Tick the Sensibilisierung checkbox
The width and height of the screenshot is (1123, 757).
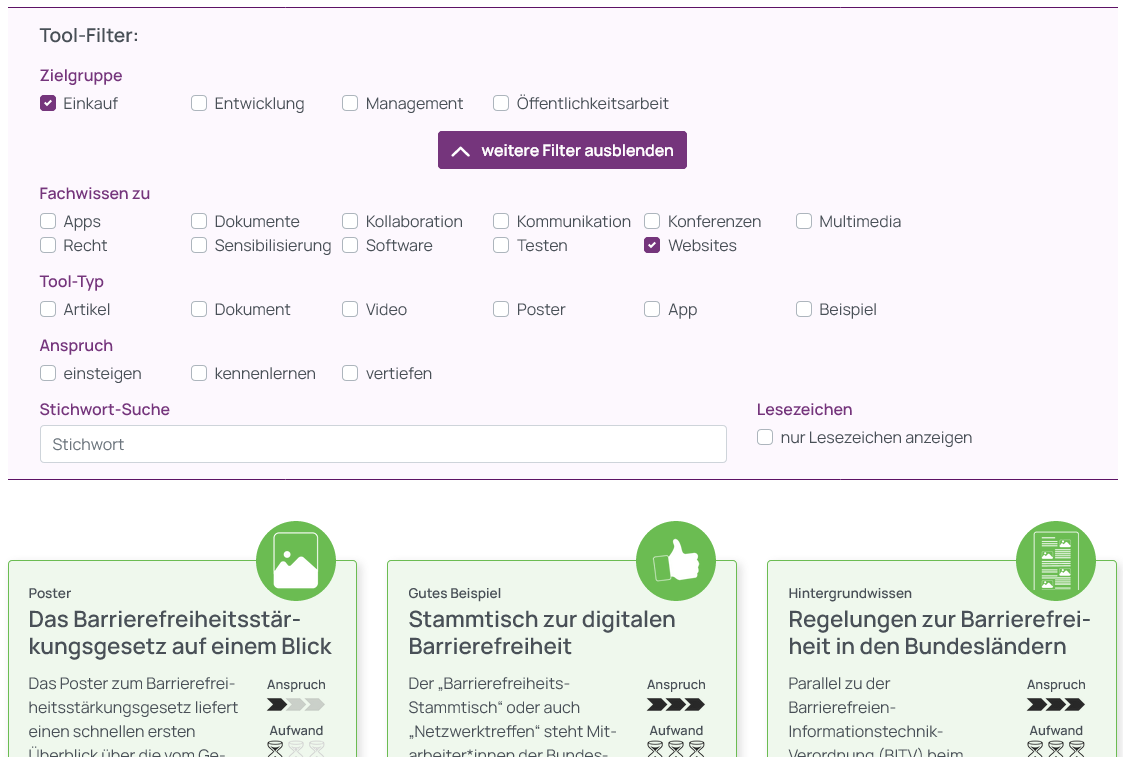pos(199,245)
